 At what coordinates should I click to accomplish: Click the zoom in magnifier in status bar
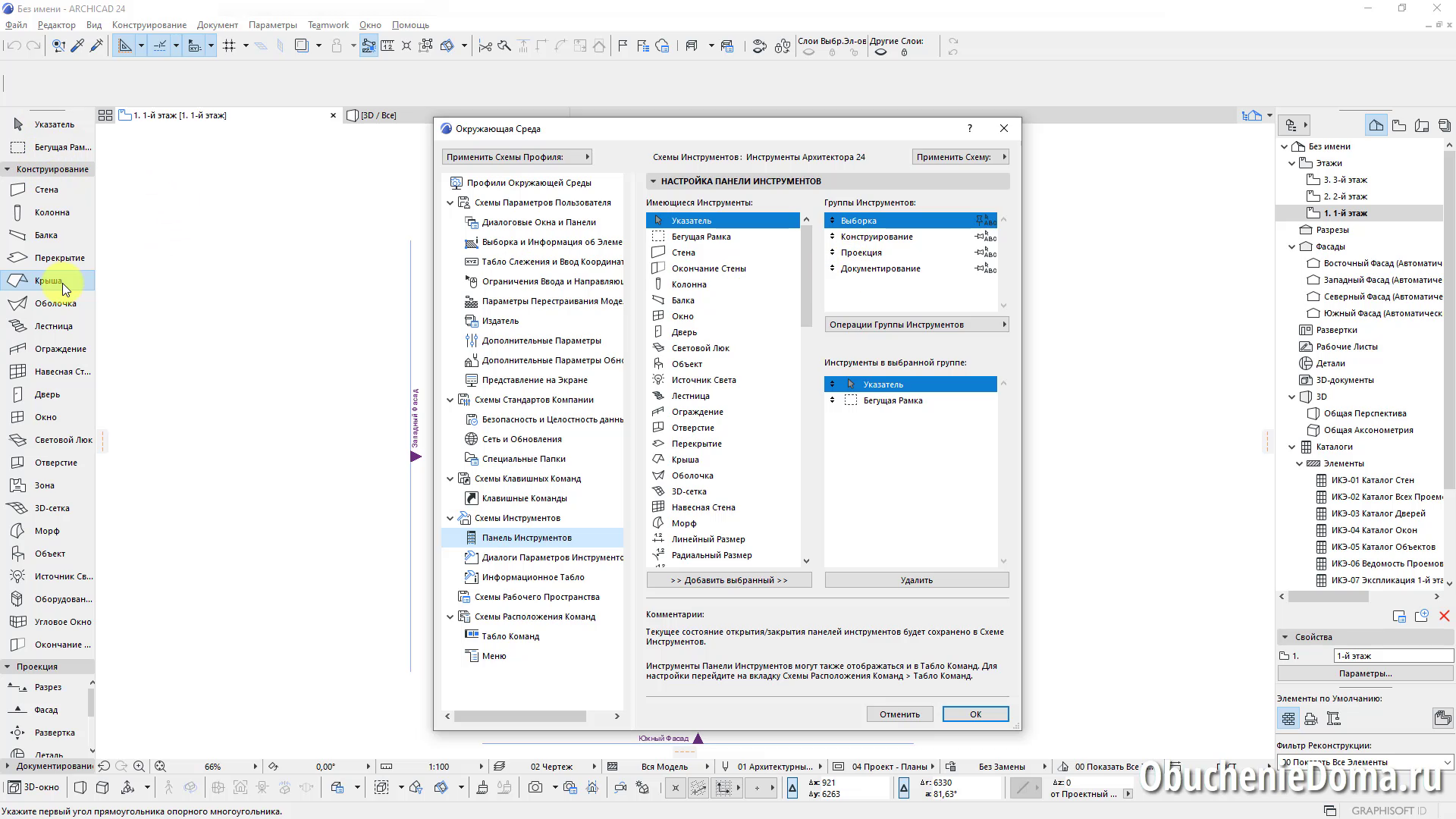pyautogui.click(x=139, y=767)
